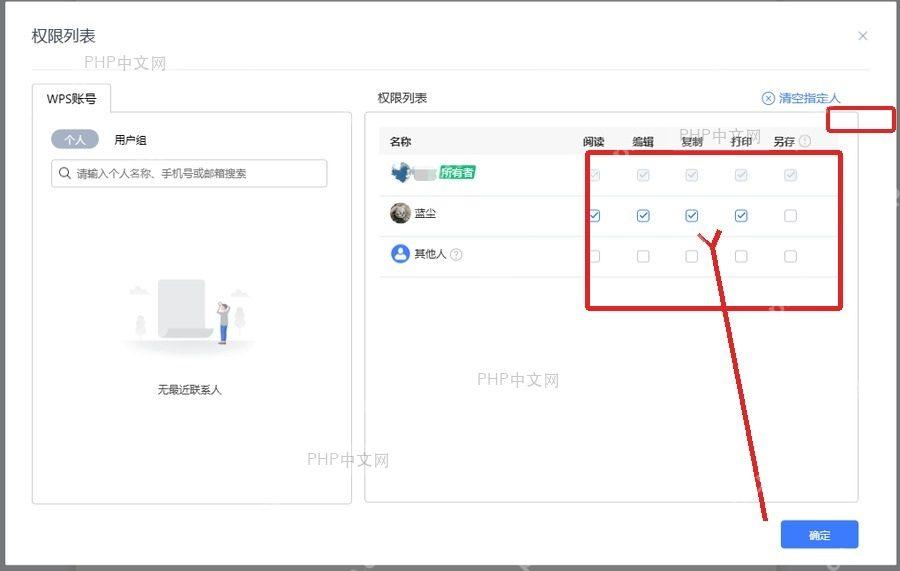Toggle 编辑 permission for 蓝尘
Image resolution: width=900 pixels, height=571 pixels.
[643, 215]
